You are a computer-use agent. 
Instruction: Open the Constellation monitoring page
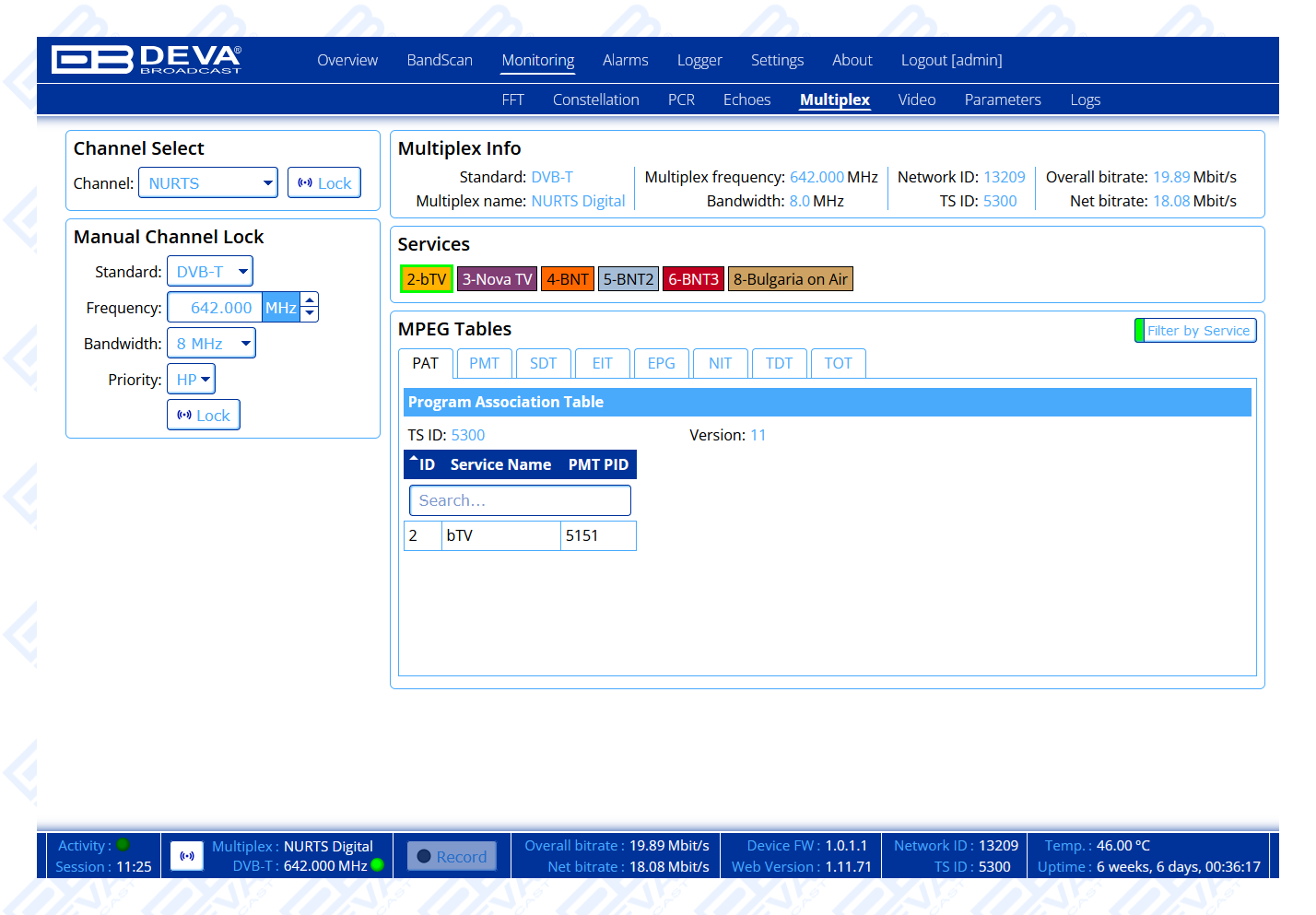pyautogui.click(x=595, y=100)
